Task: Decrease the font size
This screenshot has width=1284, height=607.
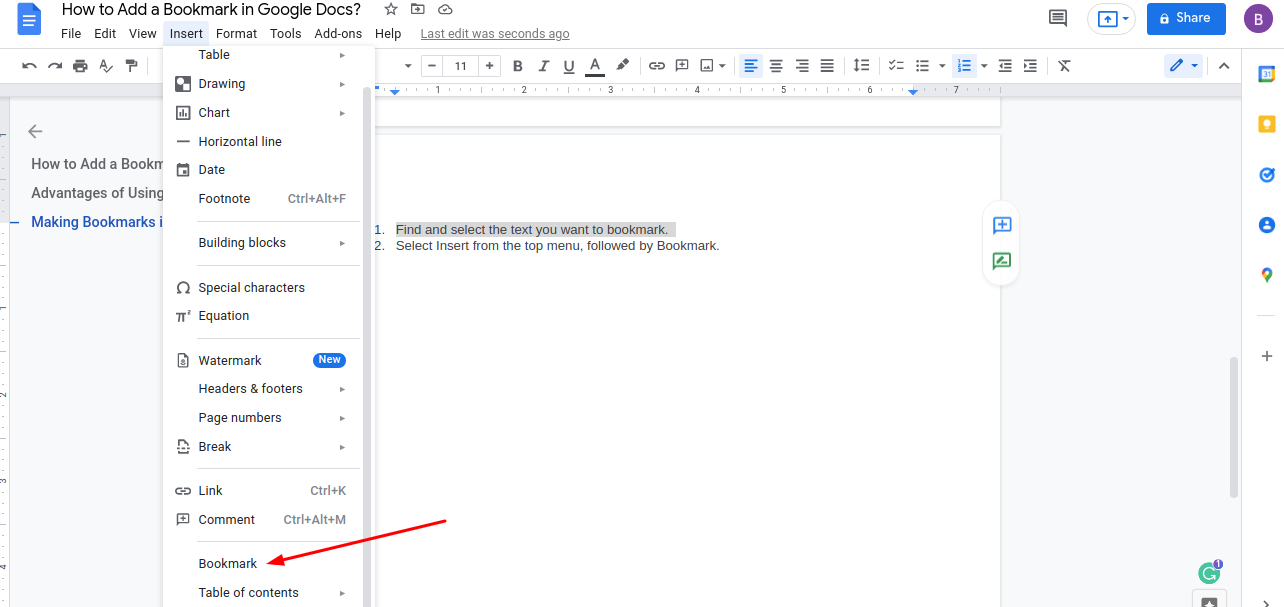Action: pos(431,66)
